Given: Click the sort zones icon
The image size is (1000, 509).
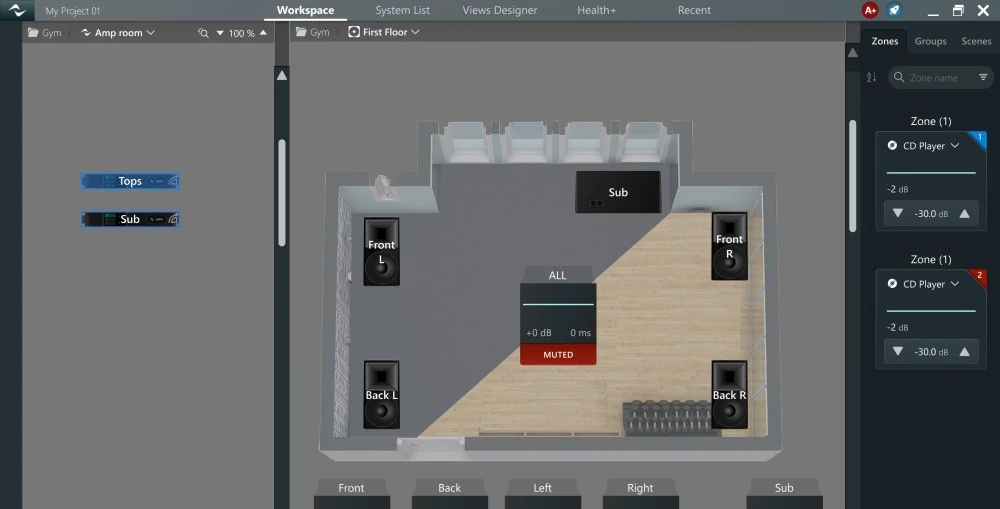Looking at the screenshot, I should (871, 77).
